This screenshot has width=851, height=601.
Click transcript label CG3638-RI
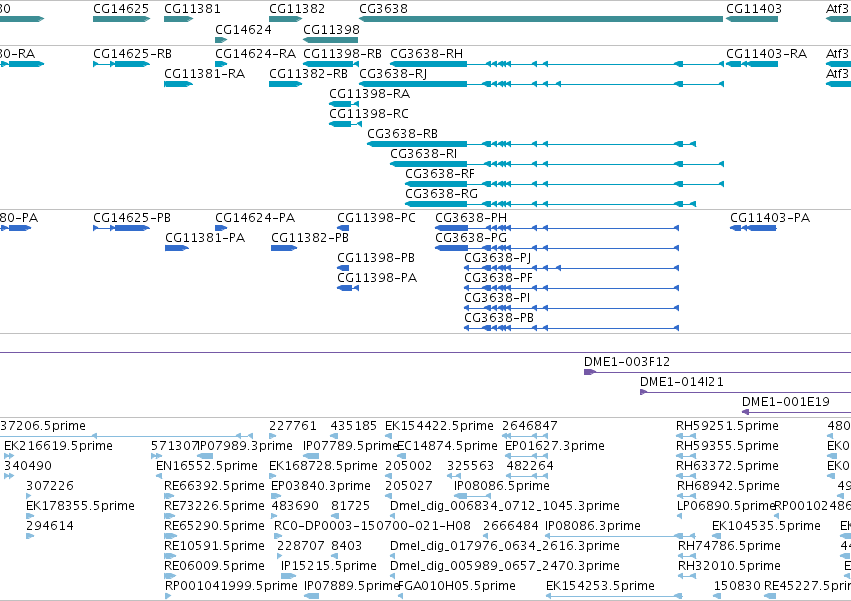pyautogui.click(x=423, y=154)
